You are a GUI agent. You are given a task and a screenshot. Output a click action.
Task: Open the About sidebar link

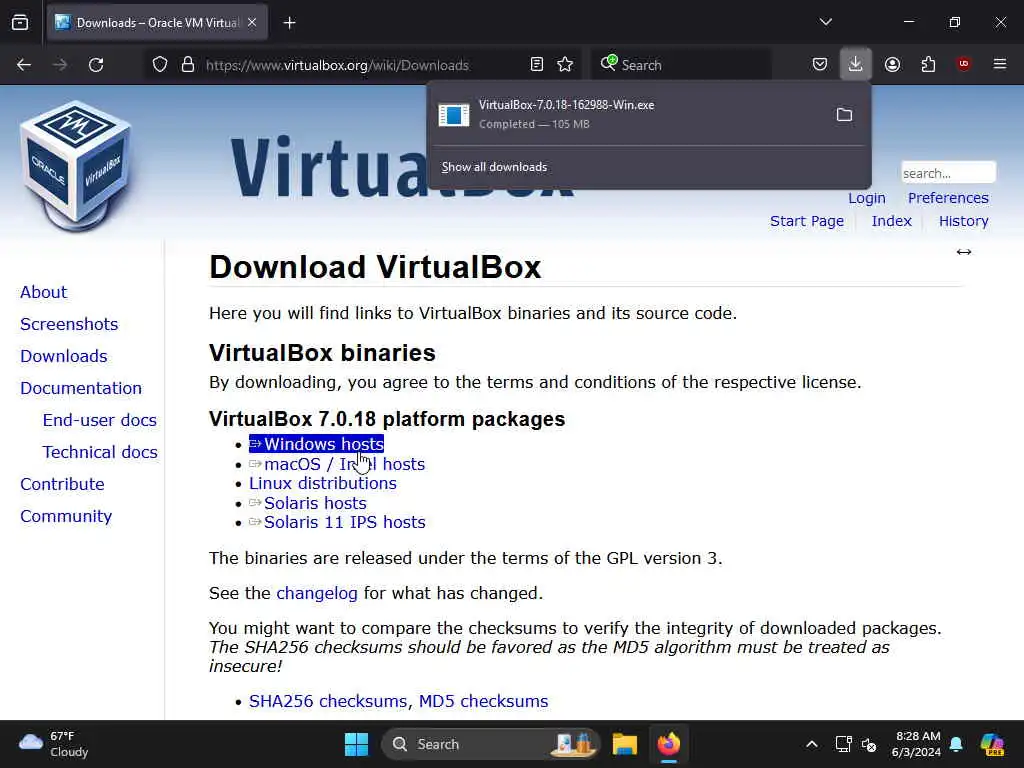click(44, 292)
